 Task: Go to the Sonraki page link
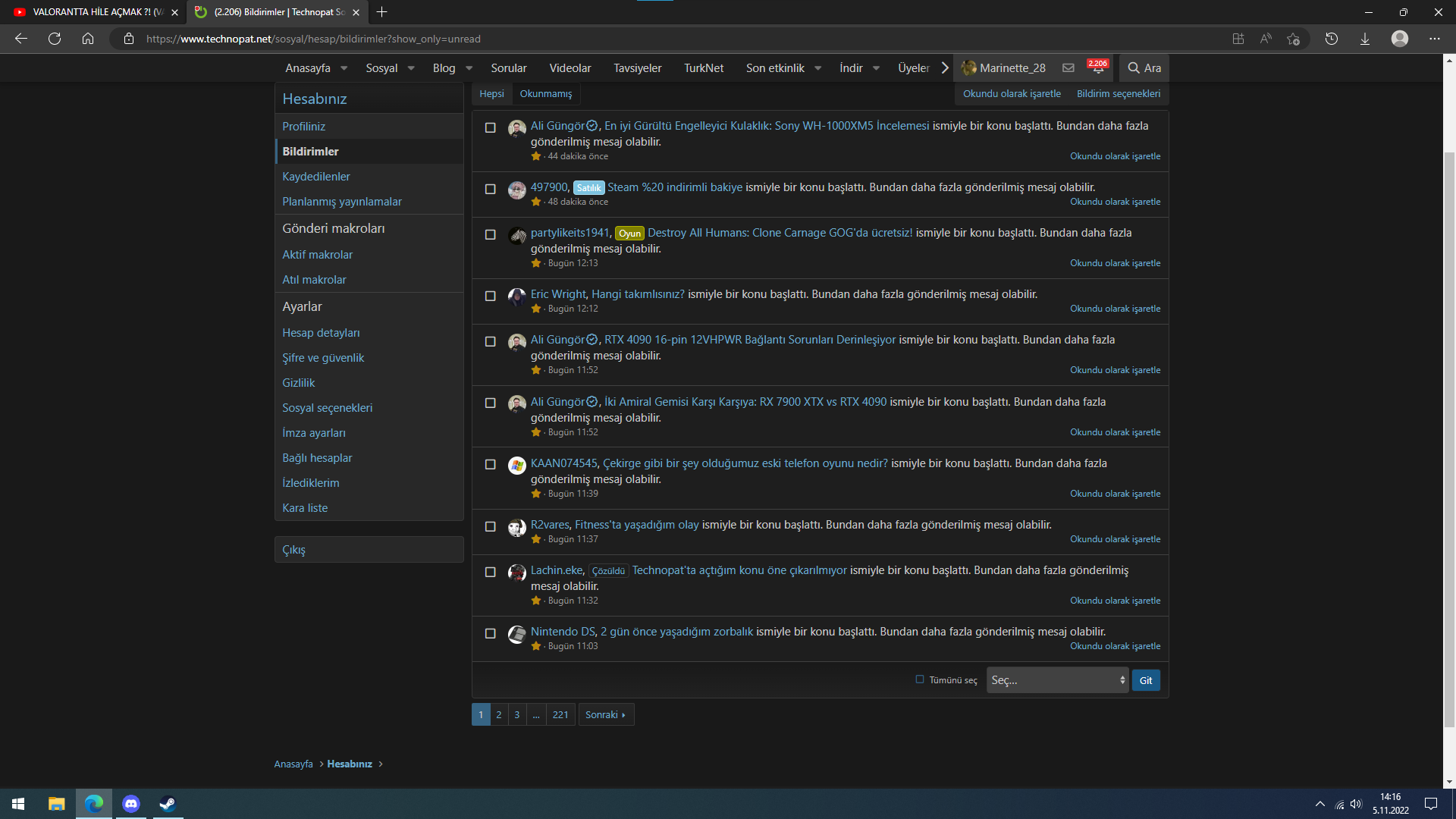tap(605, 714)
